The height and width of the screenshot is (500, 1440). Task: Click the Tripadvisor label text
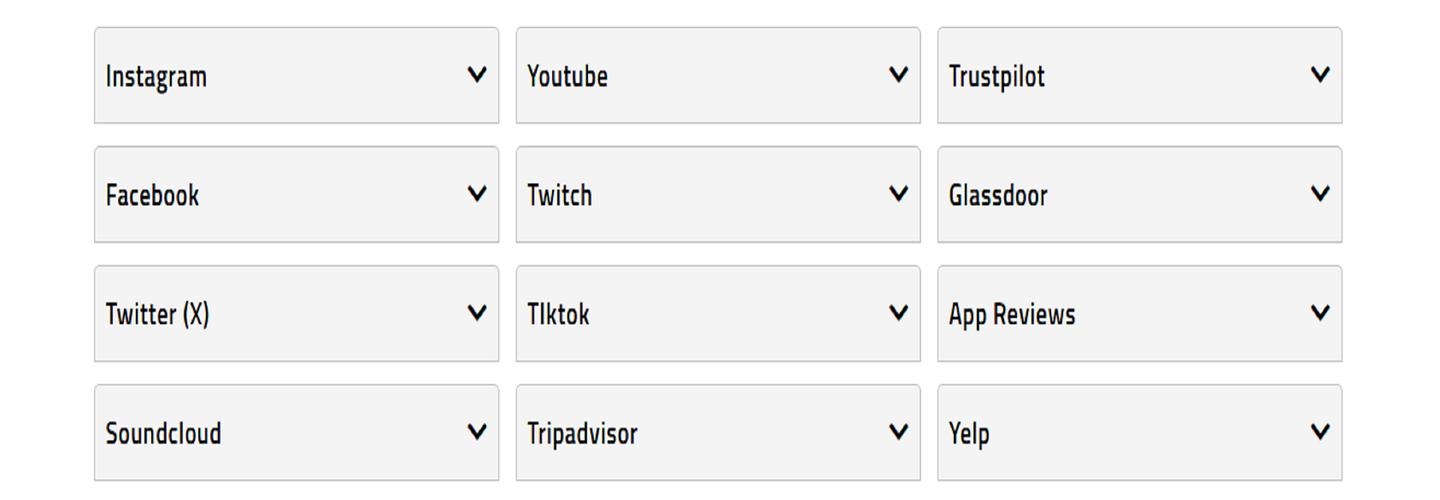pyautogui.click(x=582, y=434)
